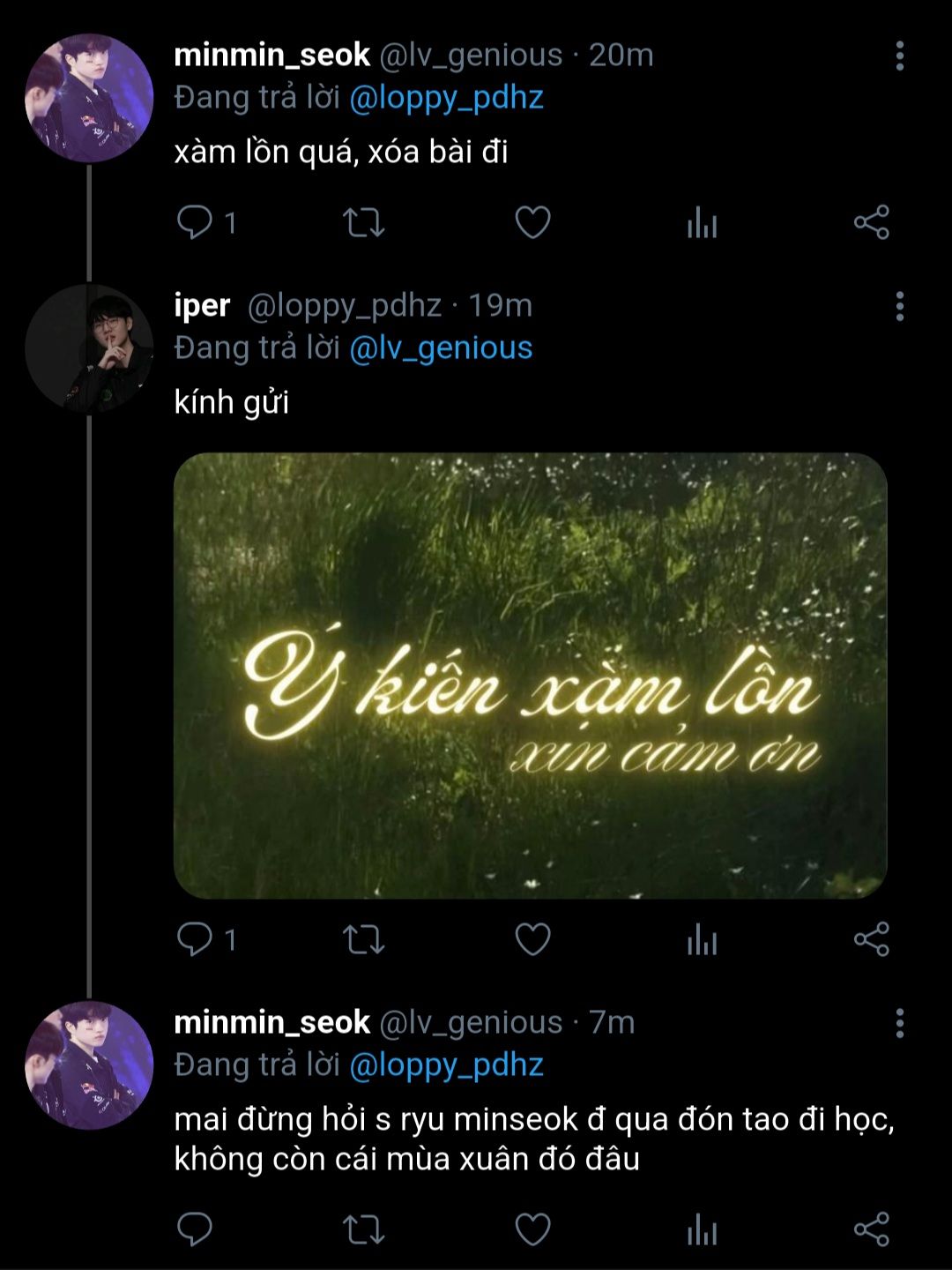Reply to iper's 'kính gửi' tweet
The width and height of the screenshot is (952, 1270).
coord(195,939)
